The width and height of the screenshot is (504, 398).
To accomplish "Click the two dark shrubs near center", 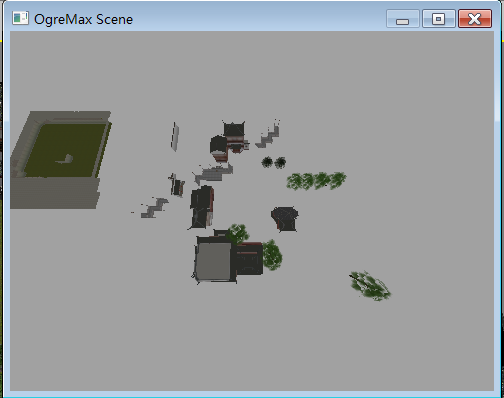I will coord(274,162).
